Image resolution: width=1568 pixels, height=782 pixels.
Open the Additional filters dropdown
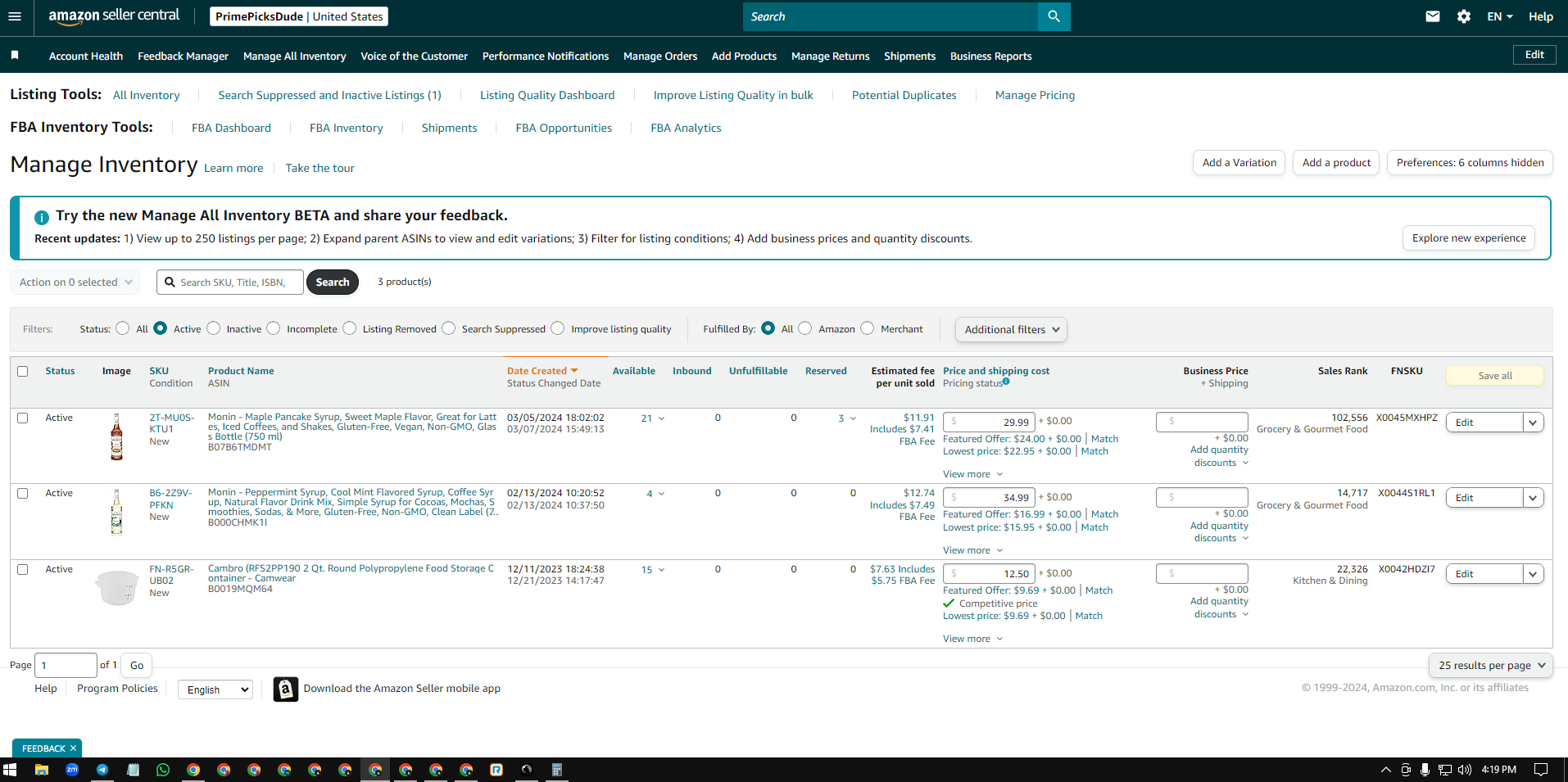(x=1011, y=329)
